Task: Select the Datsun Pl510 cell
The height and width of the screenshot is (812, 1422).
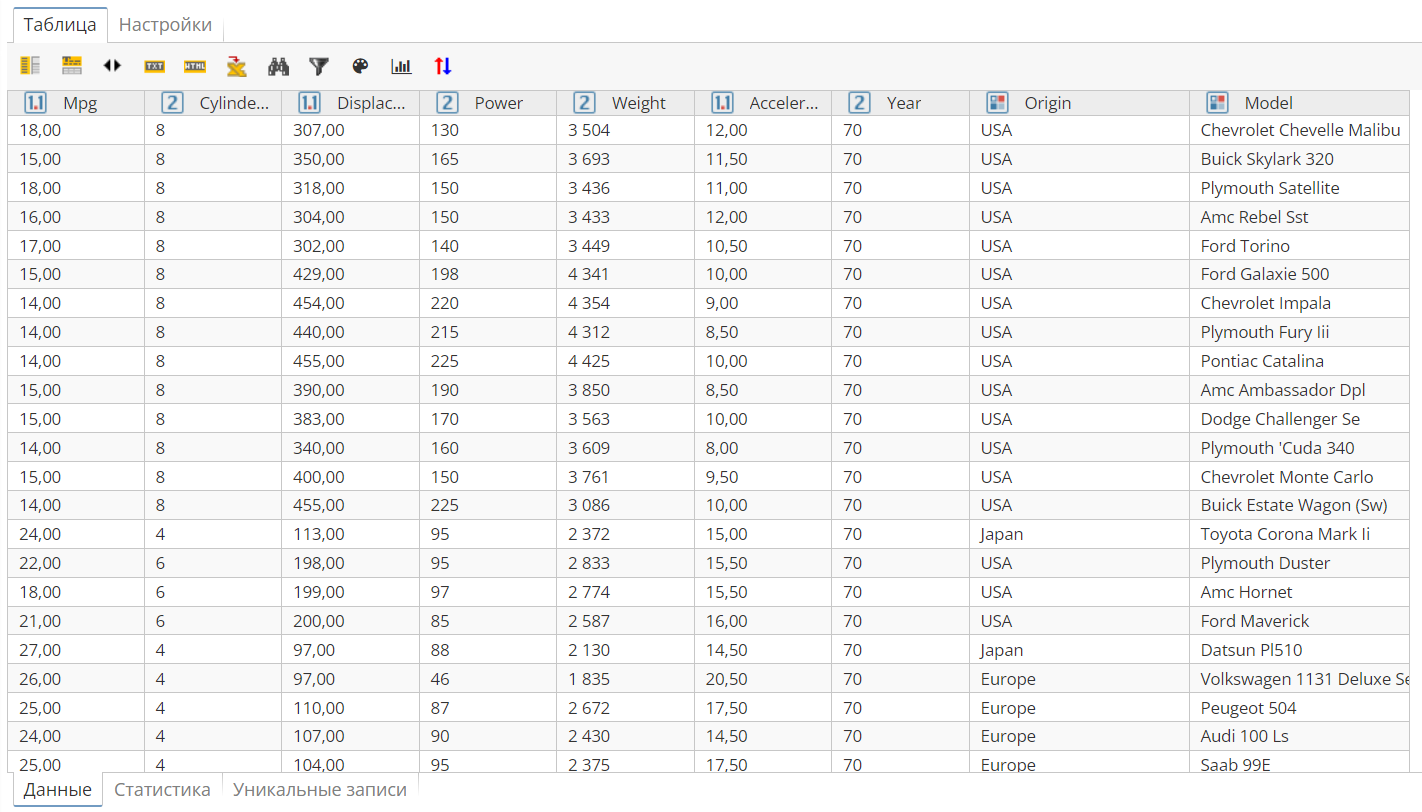Action: [1300, 650]
